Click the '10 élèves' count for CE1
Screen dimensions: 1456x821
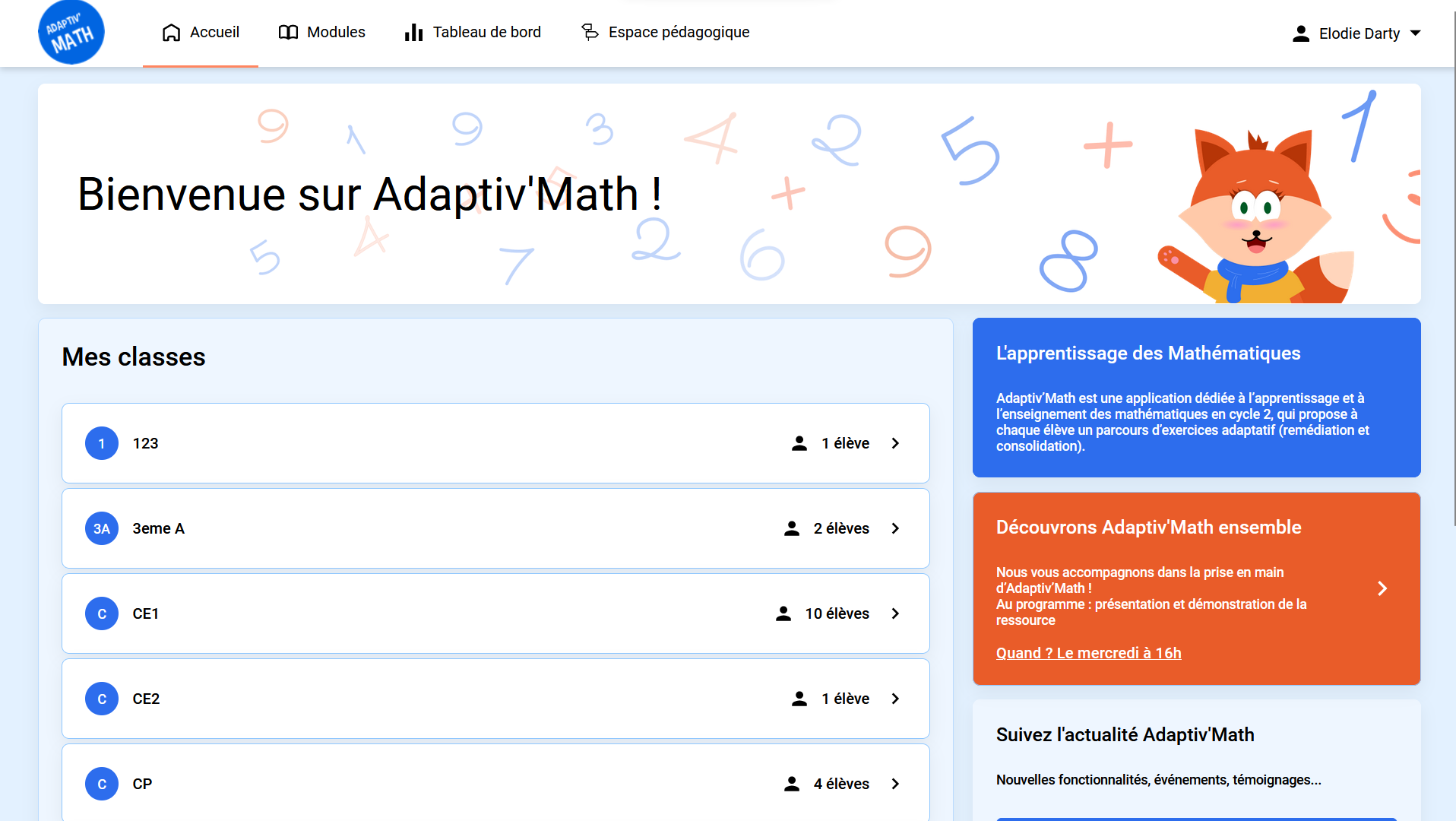(837, 613)
